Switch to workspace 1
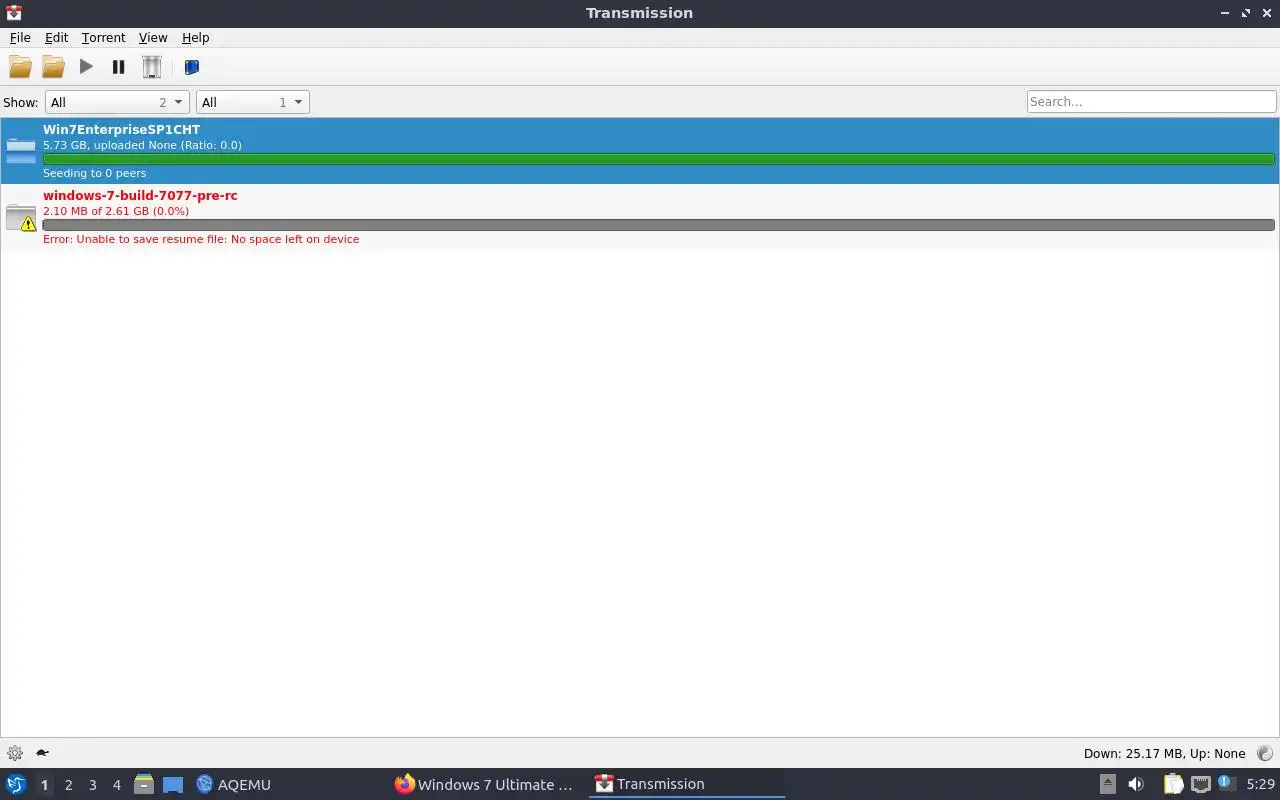The image size is (1280, 800). click(x=44, y=785)
